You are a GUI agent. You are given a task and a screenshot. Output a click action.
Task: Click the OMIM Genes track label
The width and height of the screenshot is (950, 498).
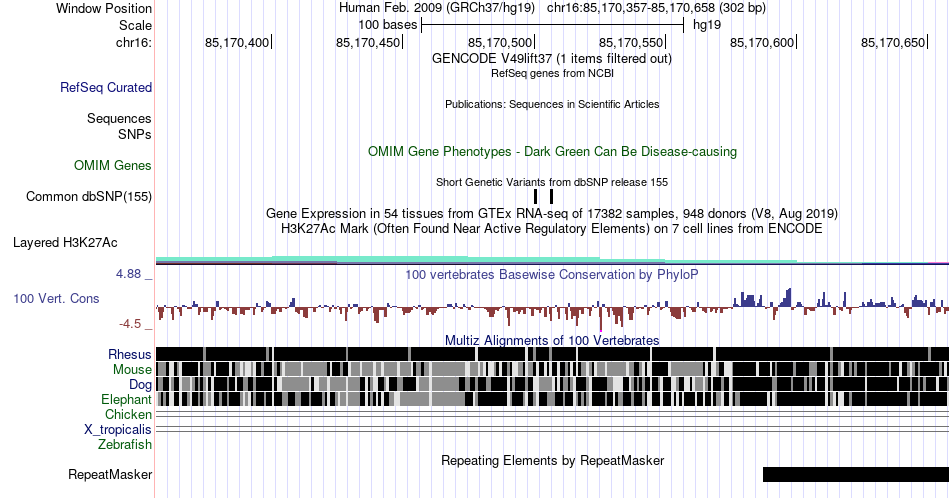point(113,165)
